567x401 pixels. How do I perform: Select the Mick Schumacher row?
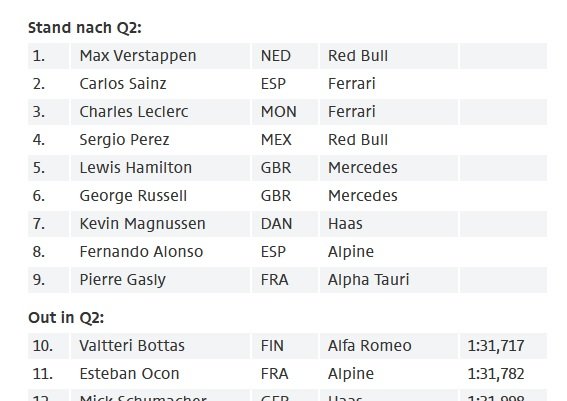(287, 395)
